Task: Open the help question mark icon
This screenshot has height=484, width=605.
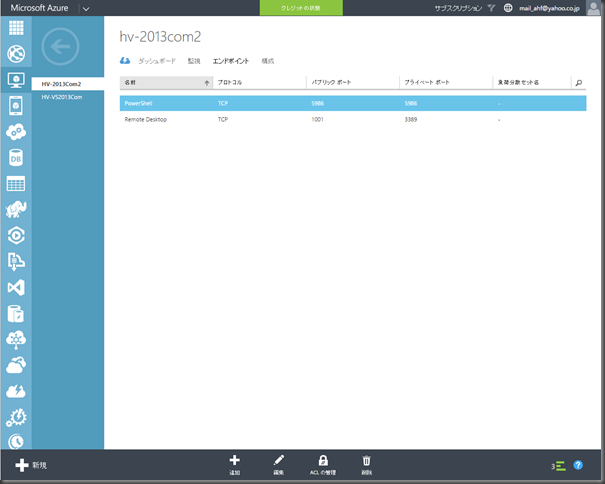Action: click(x=578, y=465)
